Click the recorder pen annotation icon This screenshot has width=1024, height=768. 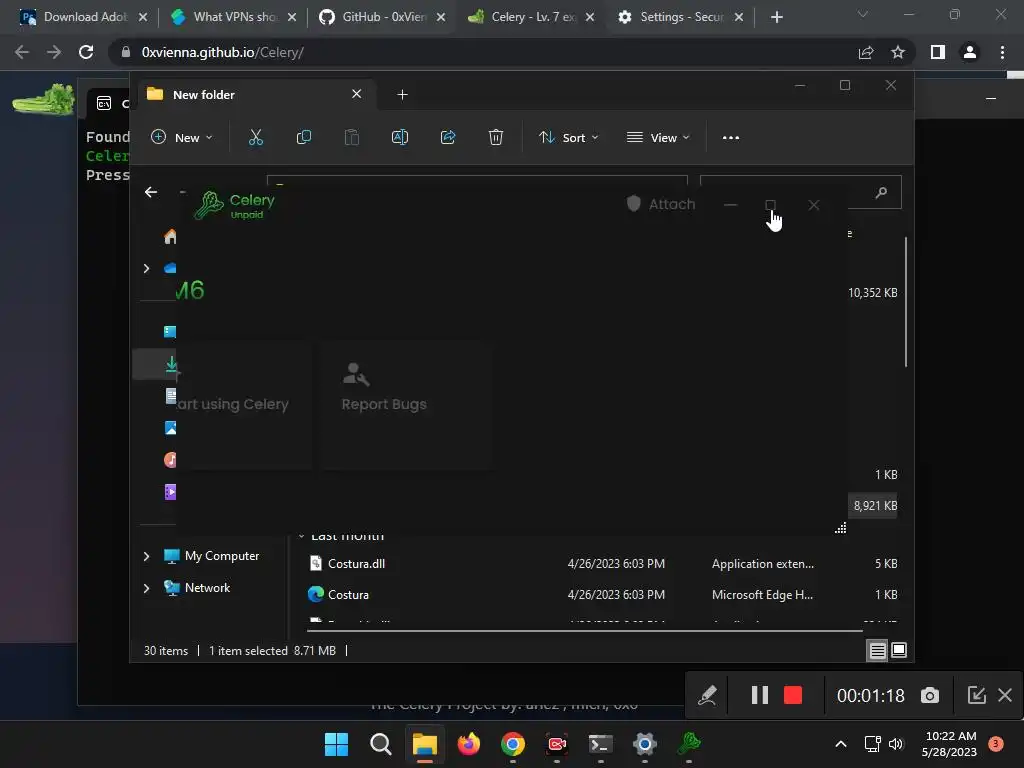click(707, 696)
